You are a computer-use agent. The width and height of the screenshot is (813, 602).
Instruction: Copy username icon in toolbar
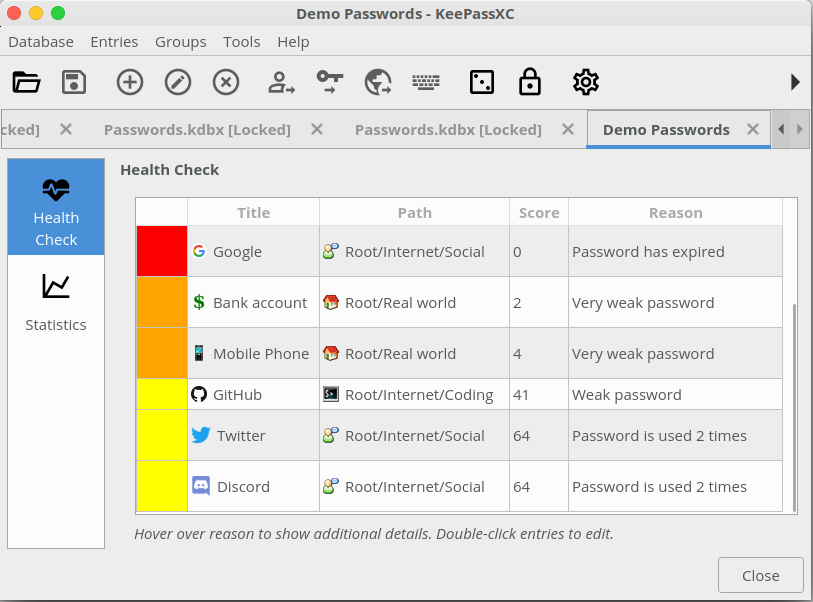point(282,82)
